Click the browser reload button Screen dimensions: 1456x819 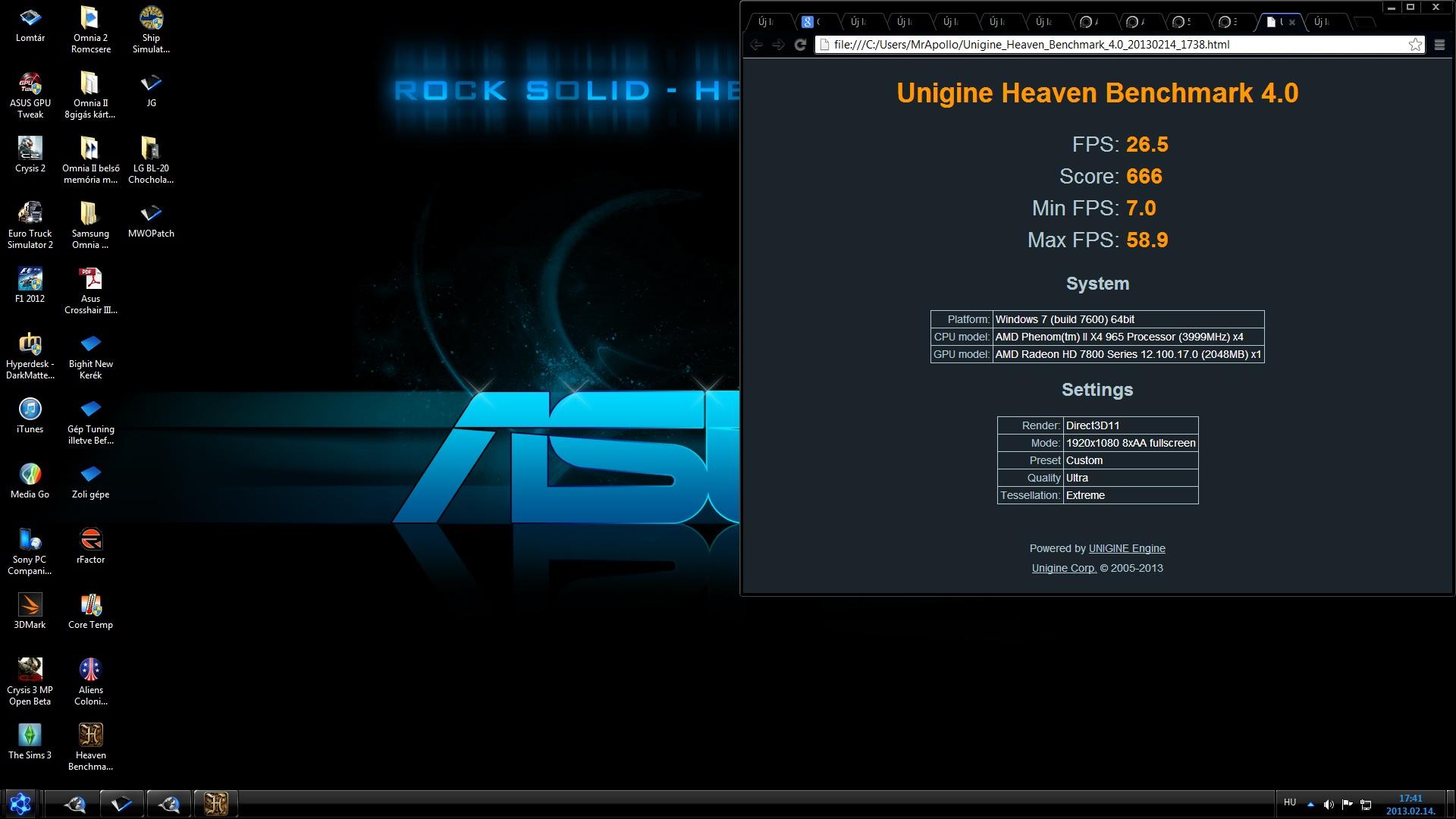(800, 45)
